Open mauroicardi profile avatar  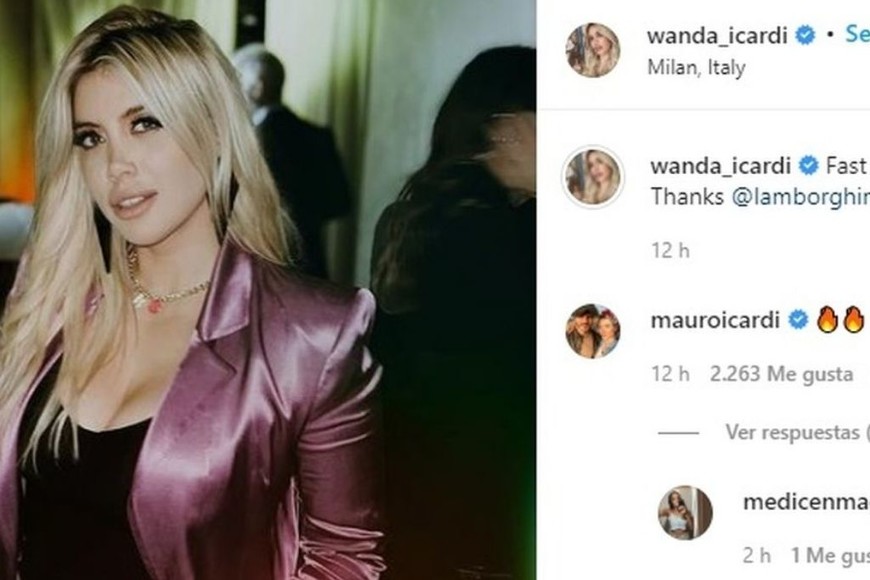[x=593, y=331]
